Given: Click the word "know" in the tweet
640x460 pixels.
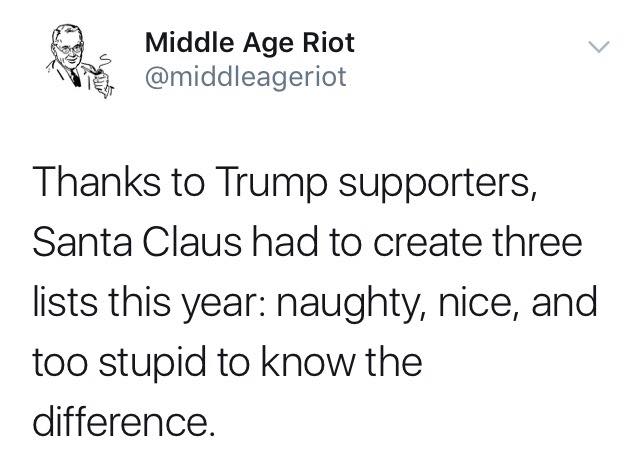Looking at the screenshot, I should (x=307, y=362).
